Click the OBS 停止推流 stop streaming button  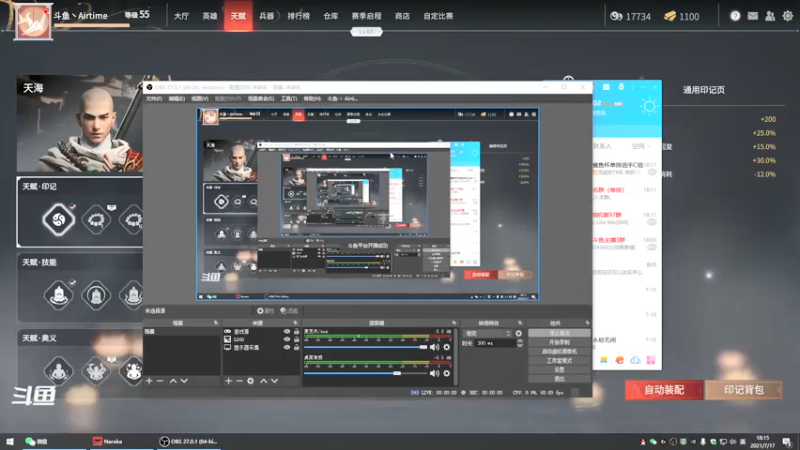[559, 333]
